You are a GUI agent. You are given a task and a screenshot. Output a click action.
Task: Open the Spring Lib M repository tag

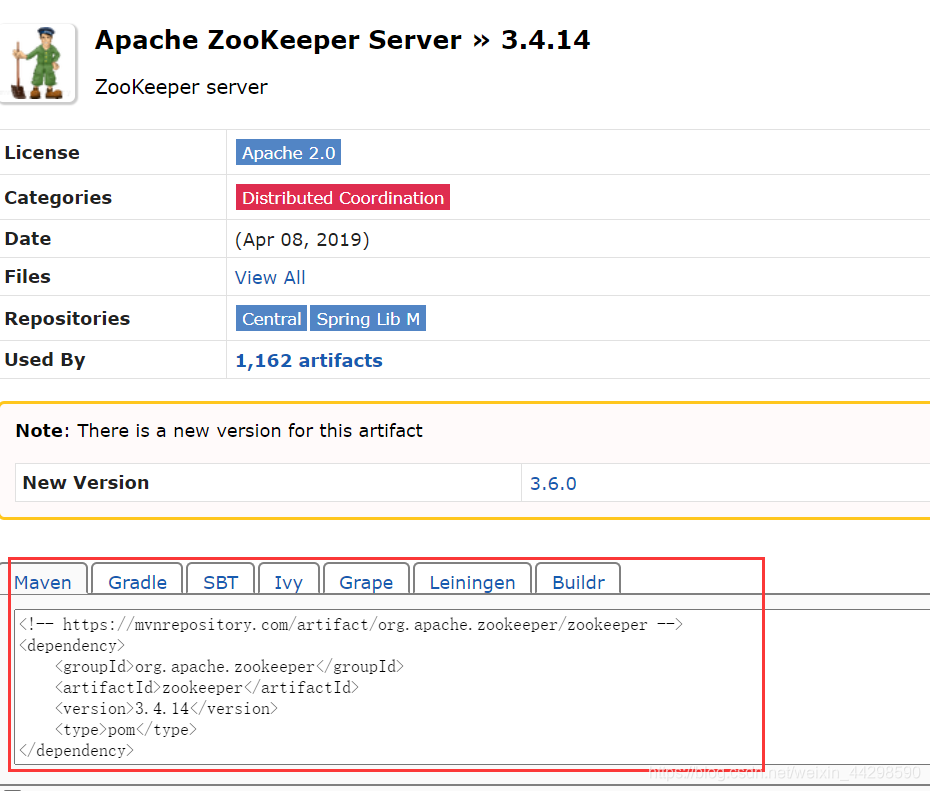click(x=368, y=318)
